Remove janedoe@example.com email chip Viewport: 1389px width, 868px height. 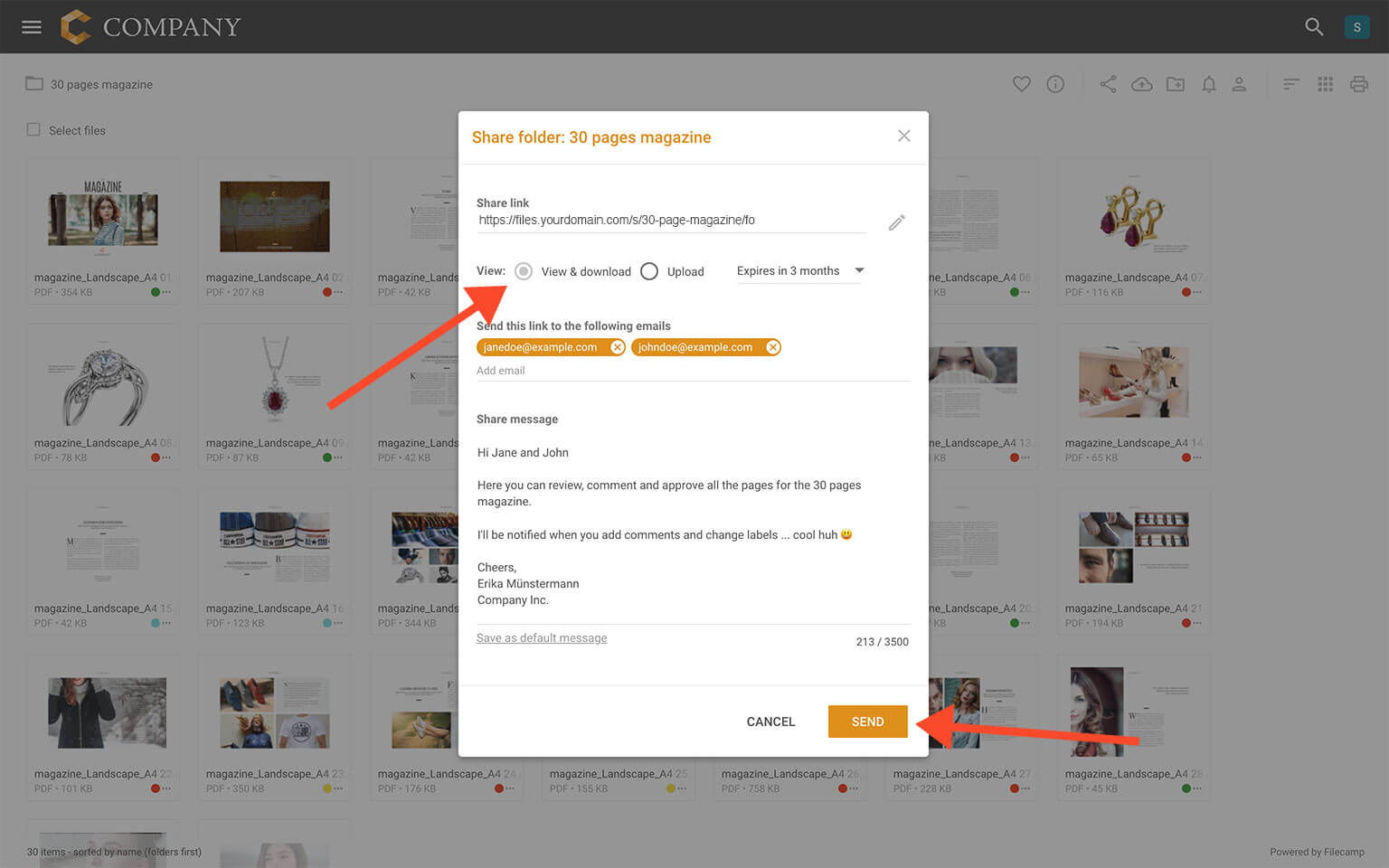[x=617, y=347]
